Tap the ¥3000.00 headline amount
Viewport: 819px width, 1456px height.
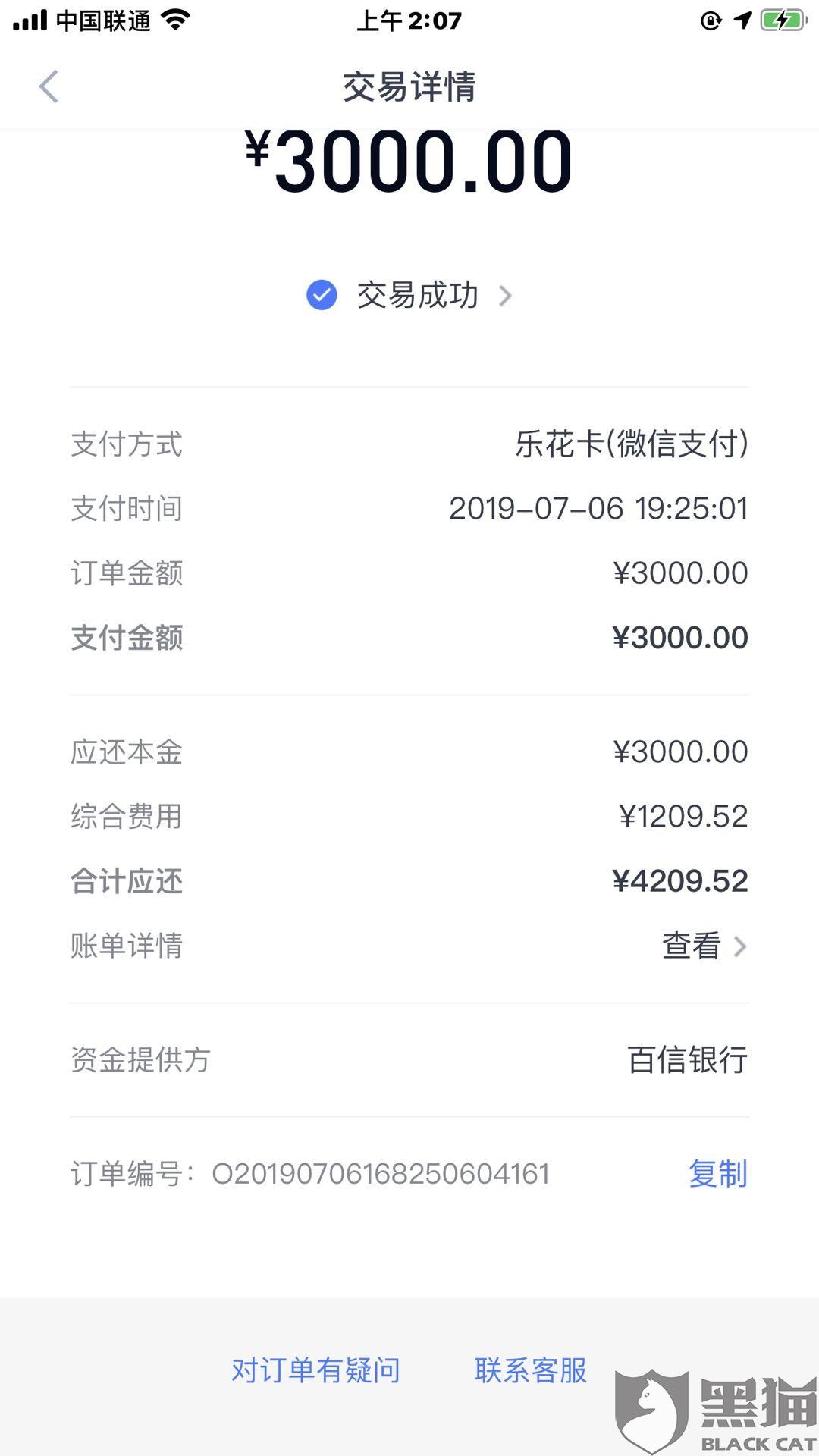[409, 161]
